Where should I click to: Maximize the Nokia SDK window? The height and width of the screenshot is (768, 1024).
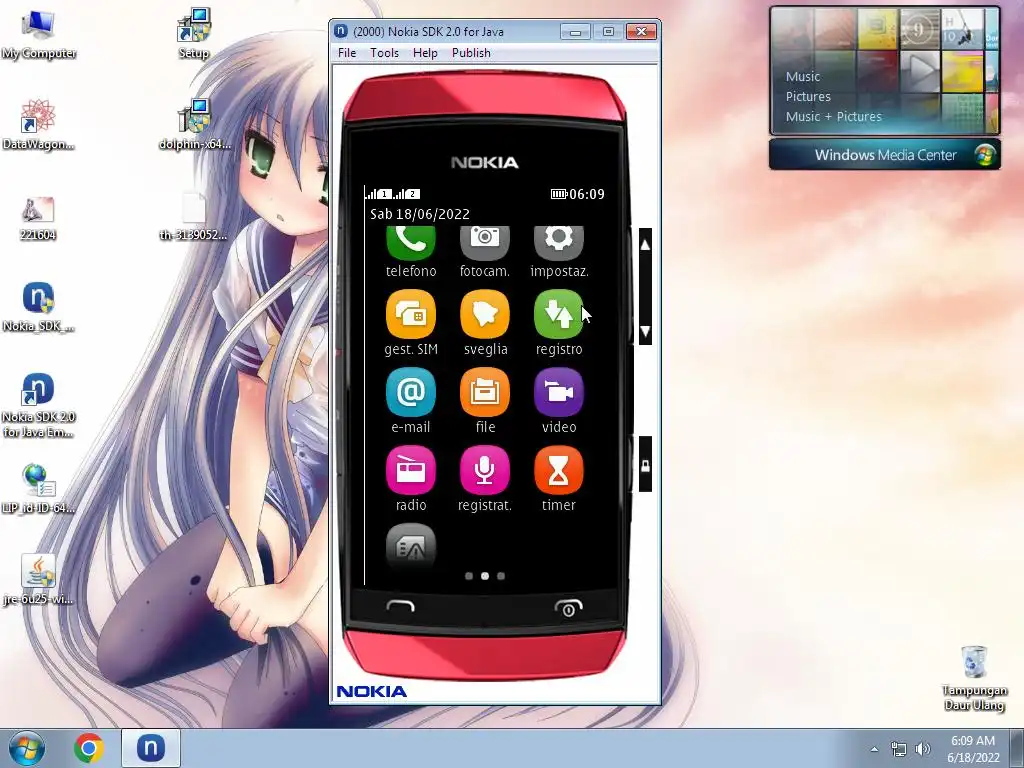pyautogui.click(x=608, y=31)
